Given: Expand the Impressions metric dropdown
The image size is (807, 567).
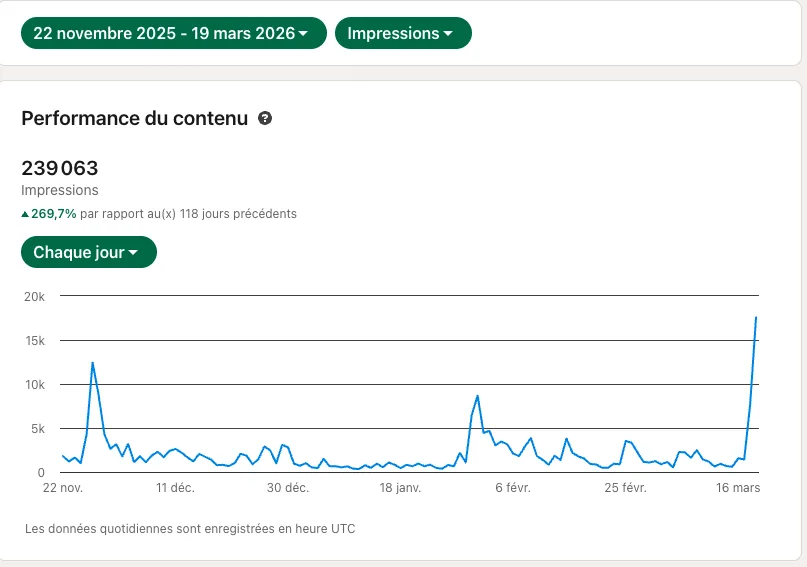Looking at the screenshot, I should [403, 33].
